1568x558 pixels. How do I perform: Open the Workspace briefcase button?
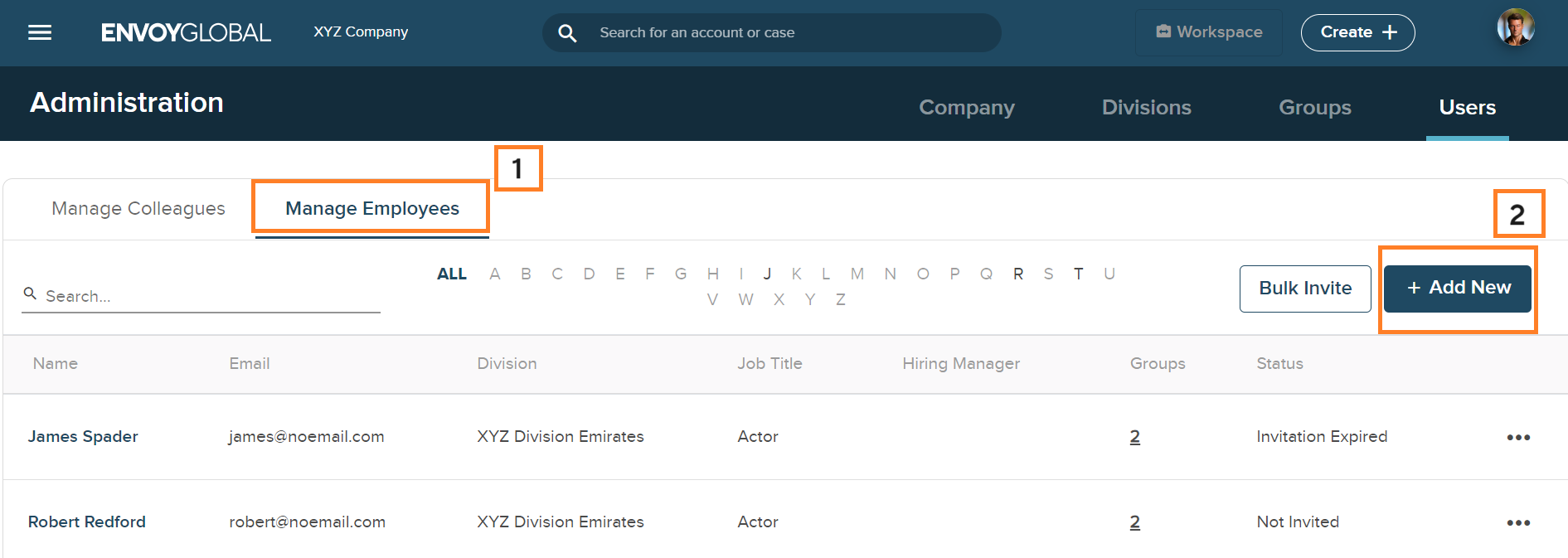(x=1208, y=32)
